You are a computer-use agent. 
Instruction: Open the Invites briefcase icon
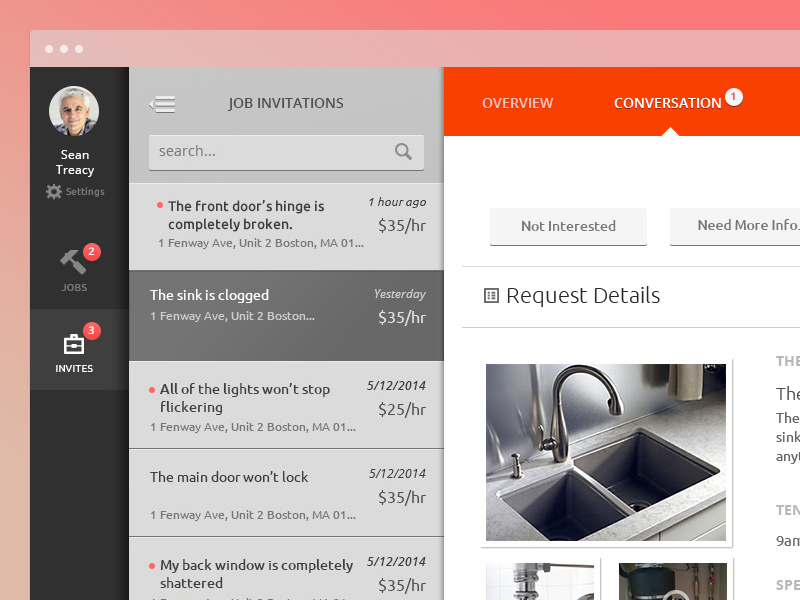pyautogui.click(x=75, y=343)
